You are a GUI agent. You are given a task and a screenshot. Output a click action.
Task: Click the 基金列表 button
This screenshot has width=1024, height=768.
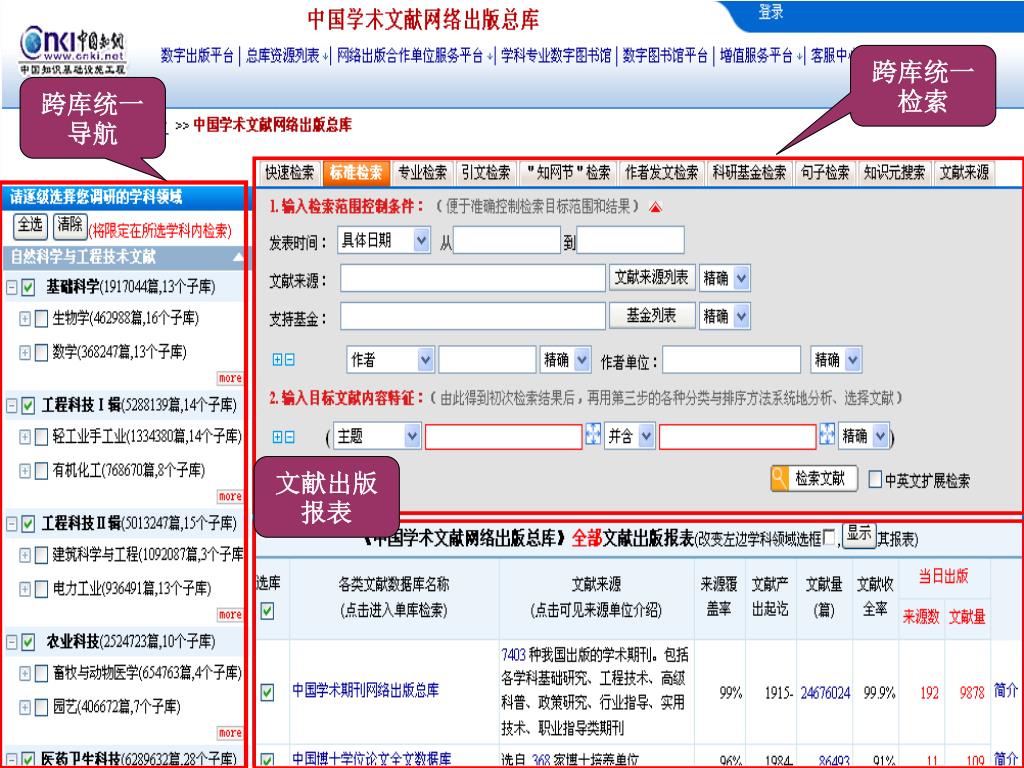click(652, 316)
